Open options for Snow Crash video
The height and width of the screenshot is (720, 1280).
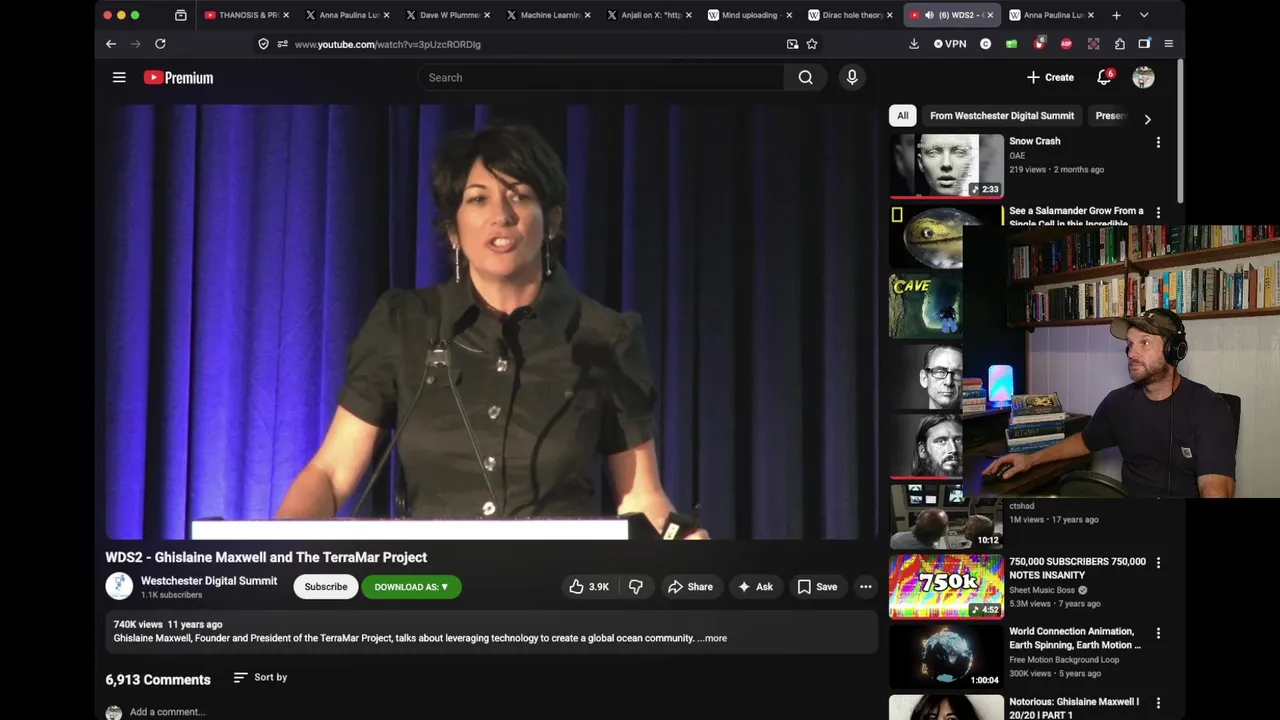click(1158, 143)
